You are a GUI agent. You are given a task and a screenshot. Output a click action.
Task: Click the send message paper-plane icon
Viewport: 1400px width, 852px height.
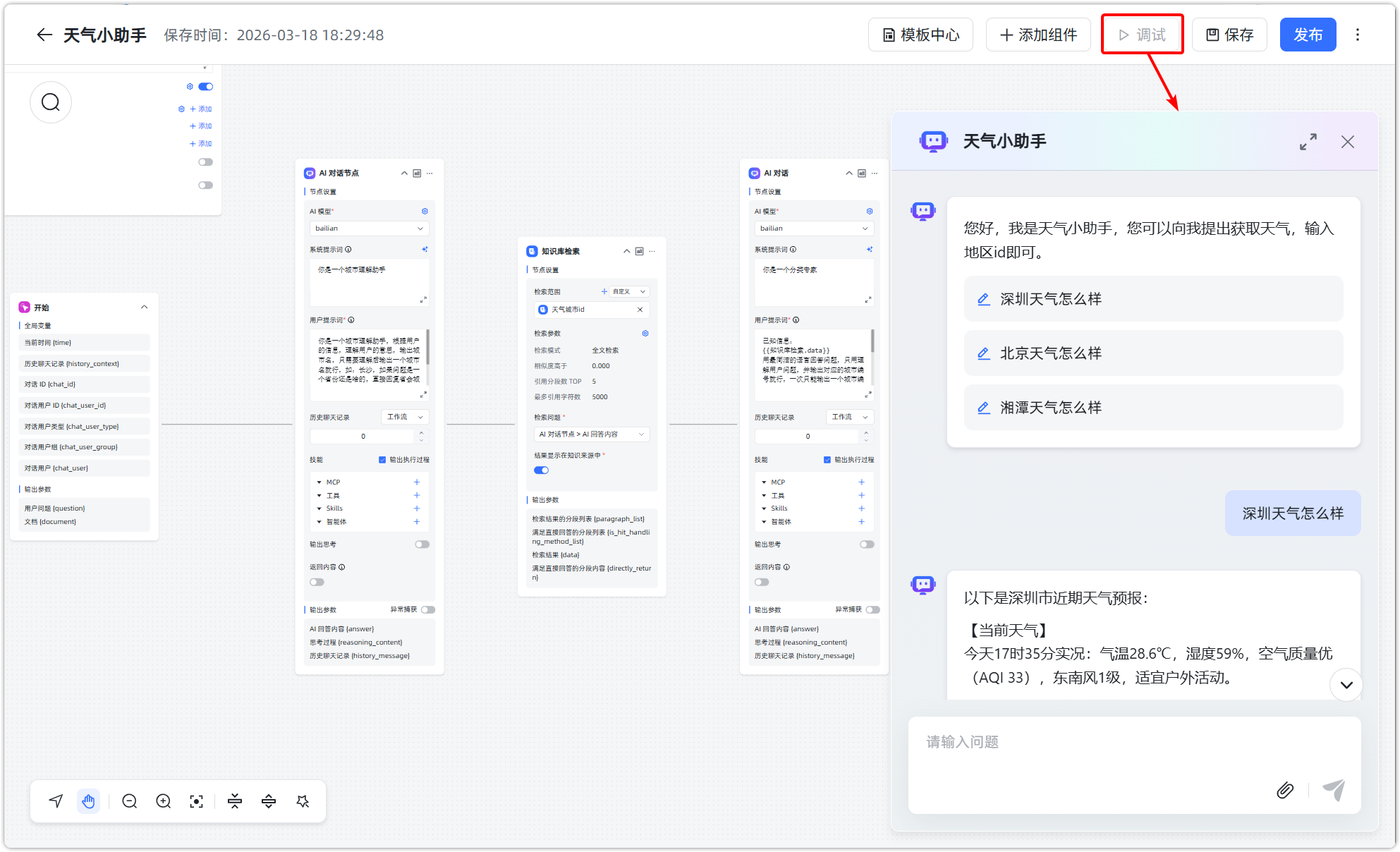point(1334,790)
